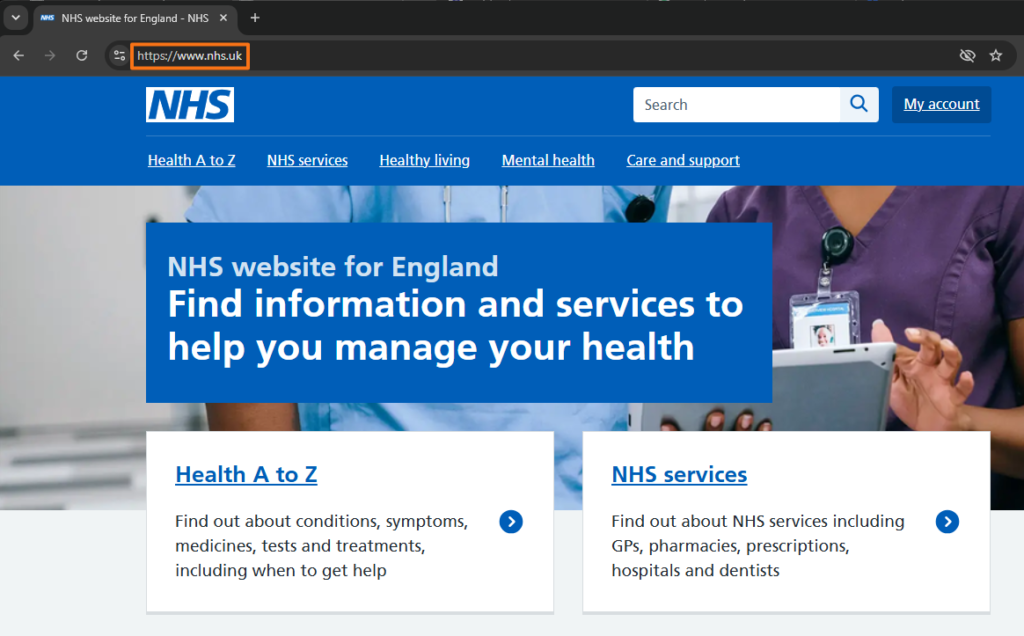Open the Healthy living navigation link
This screenshot has width=1024, height=636.
click(424, 160)
